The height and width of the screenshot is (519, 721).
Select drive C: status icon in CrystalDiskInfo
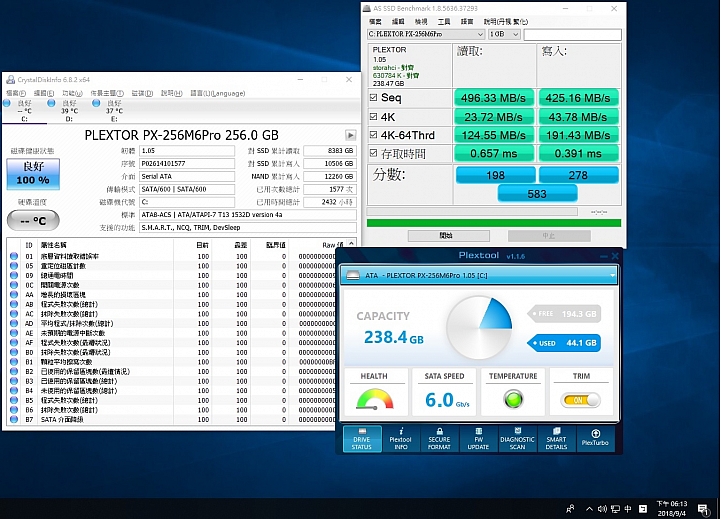[7, 103]
